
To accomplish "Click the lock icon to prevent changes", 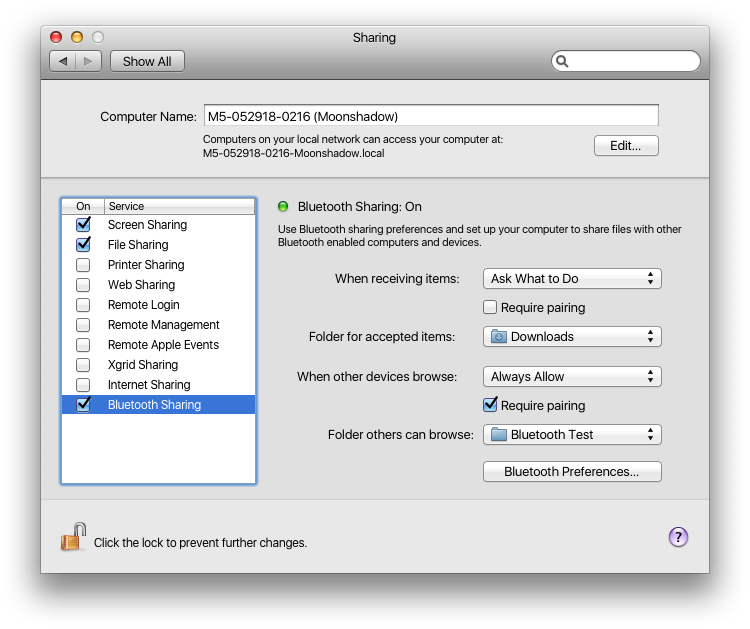I will [x=73, y=538].
